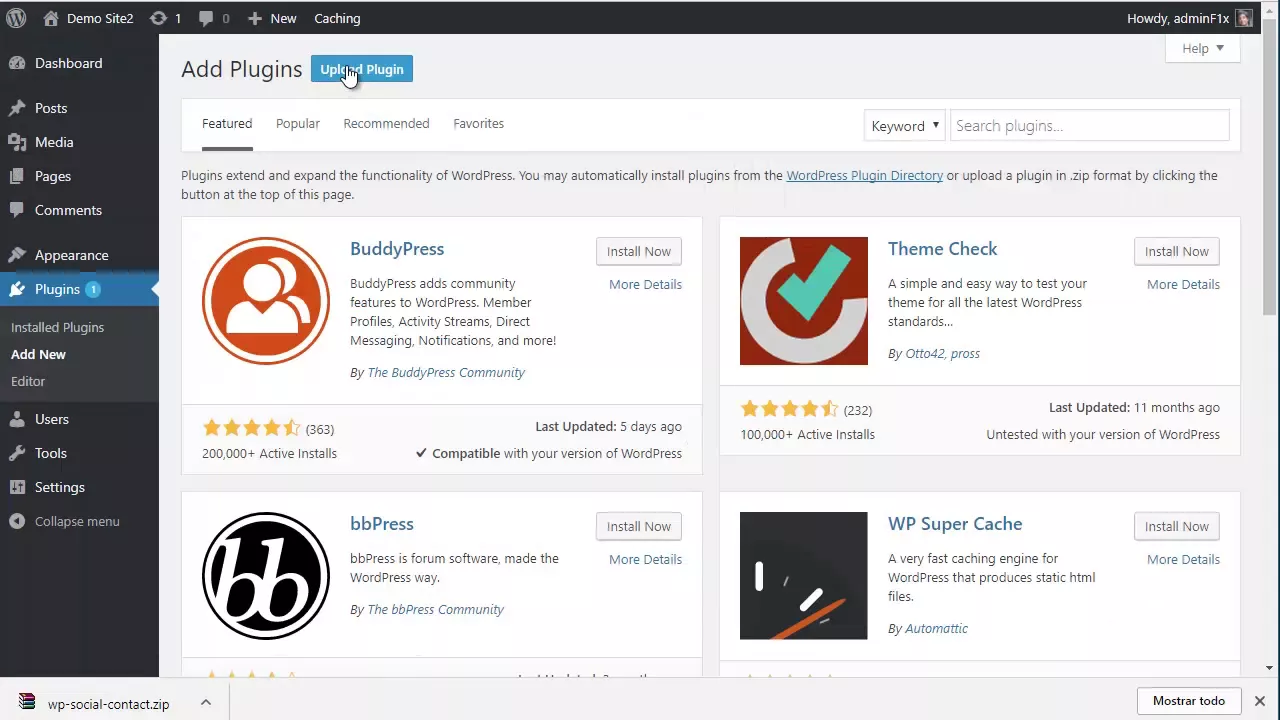Switch to the Recommended tab
Image resolution: width=1280 pixels, height=720 pixels.
click(386, 123)
